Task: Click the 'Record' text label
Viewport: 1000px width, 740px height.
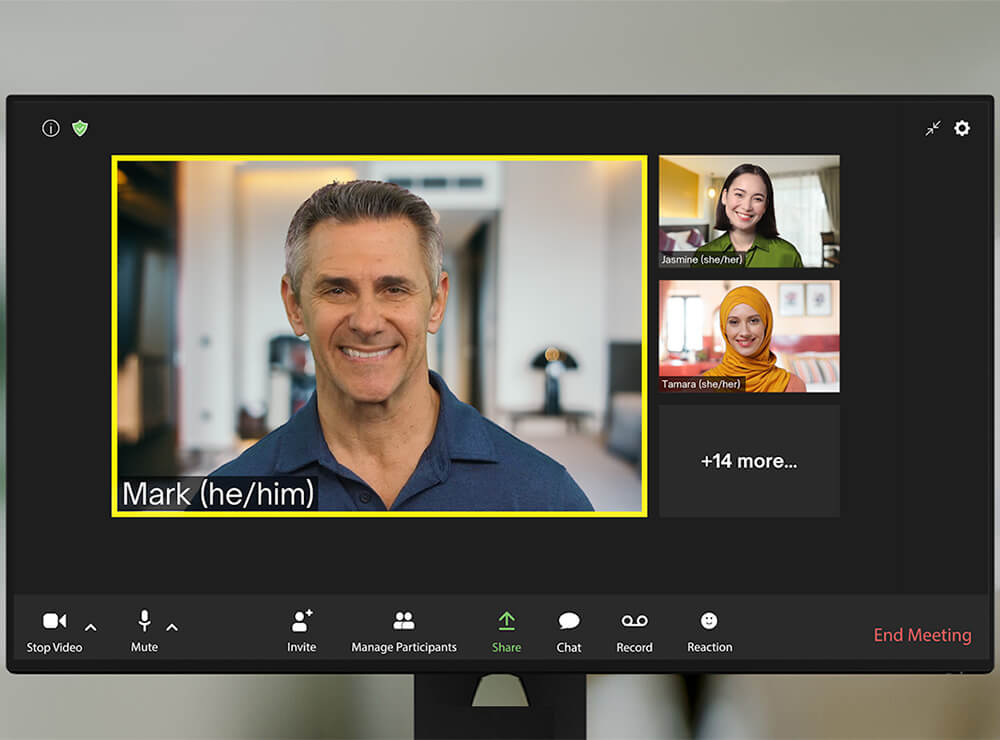Action: coord(635,648)
